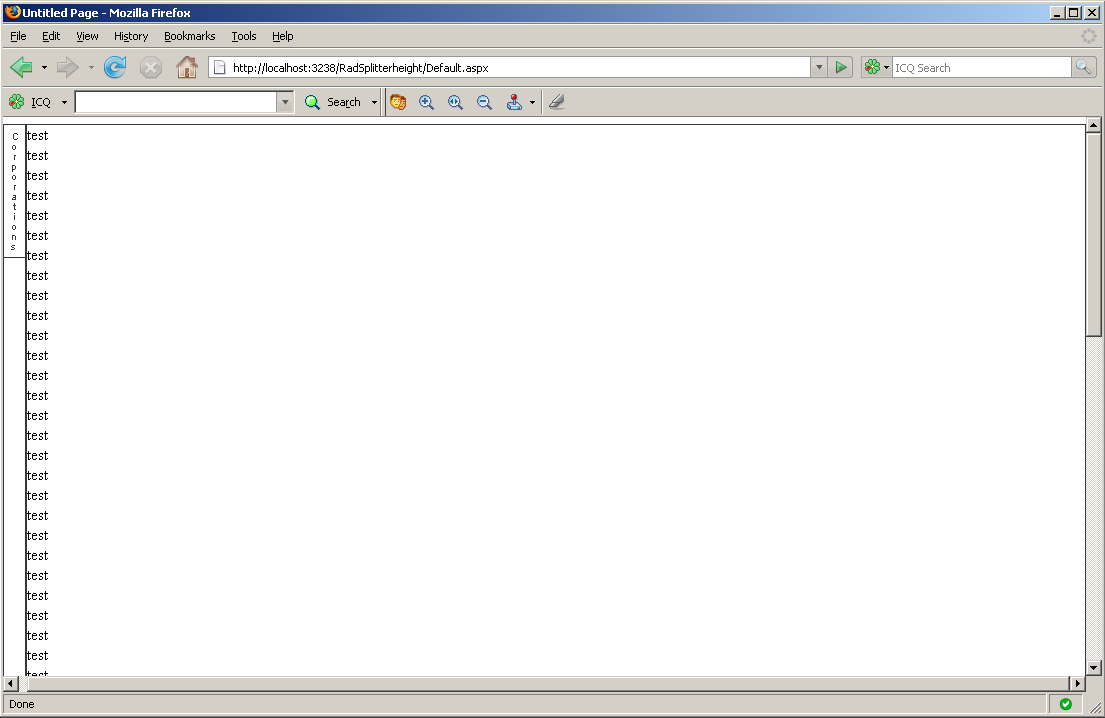1105x718 pixels.
Task: Click the zoom in magnifier icon
Action: (x=426, y=102)
